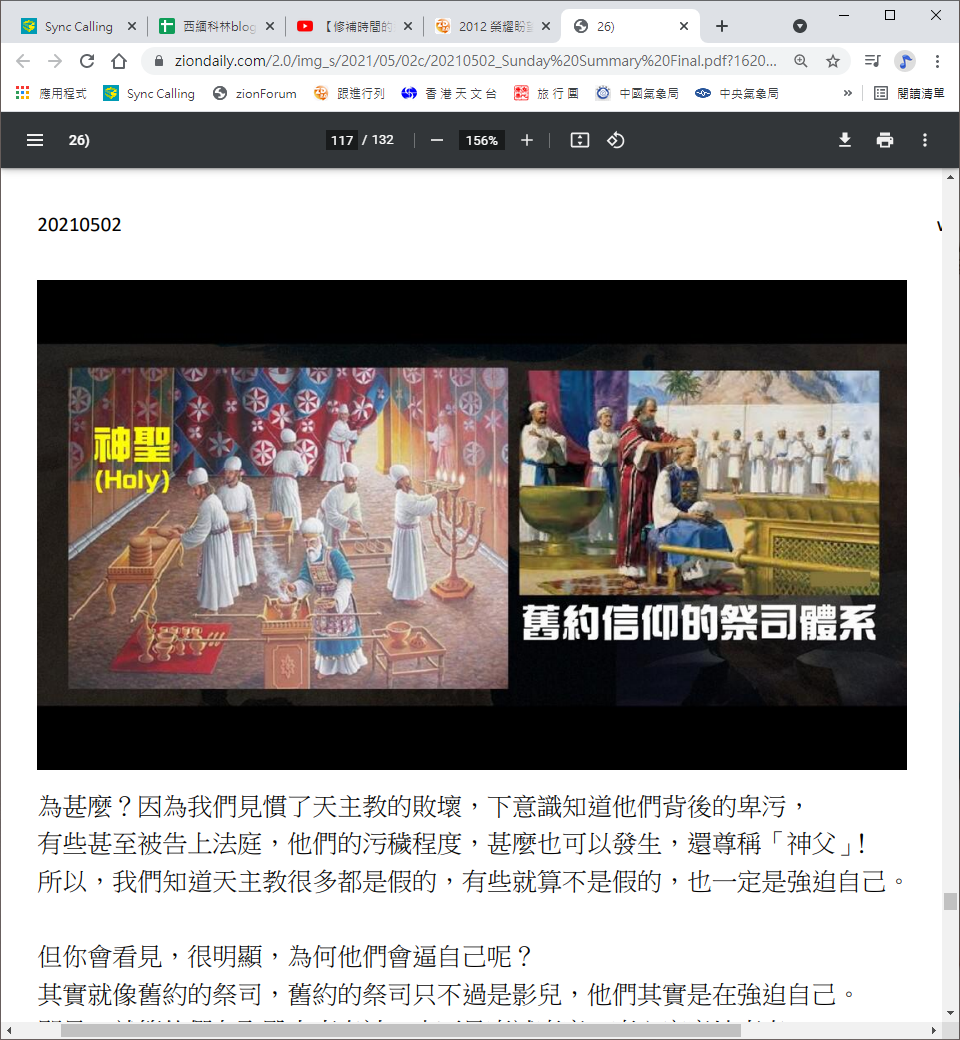Toggle the PDF sidebar menu
Screen dimensions: 960x1040
click(34, 140)
